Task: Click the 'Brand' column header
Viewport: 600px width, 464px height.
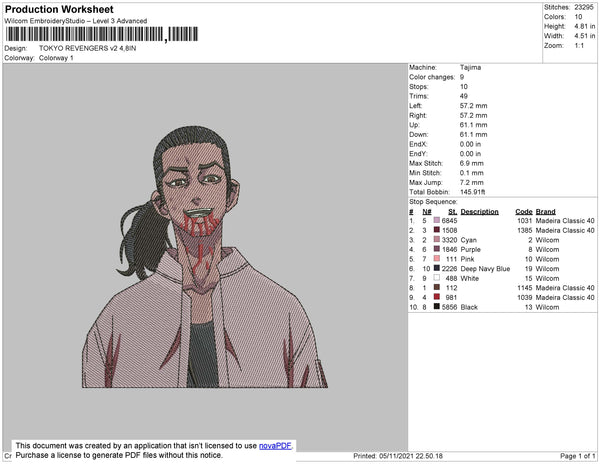Action: tap(545, 212)
